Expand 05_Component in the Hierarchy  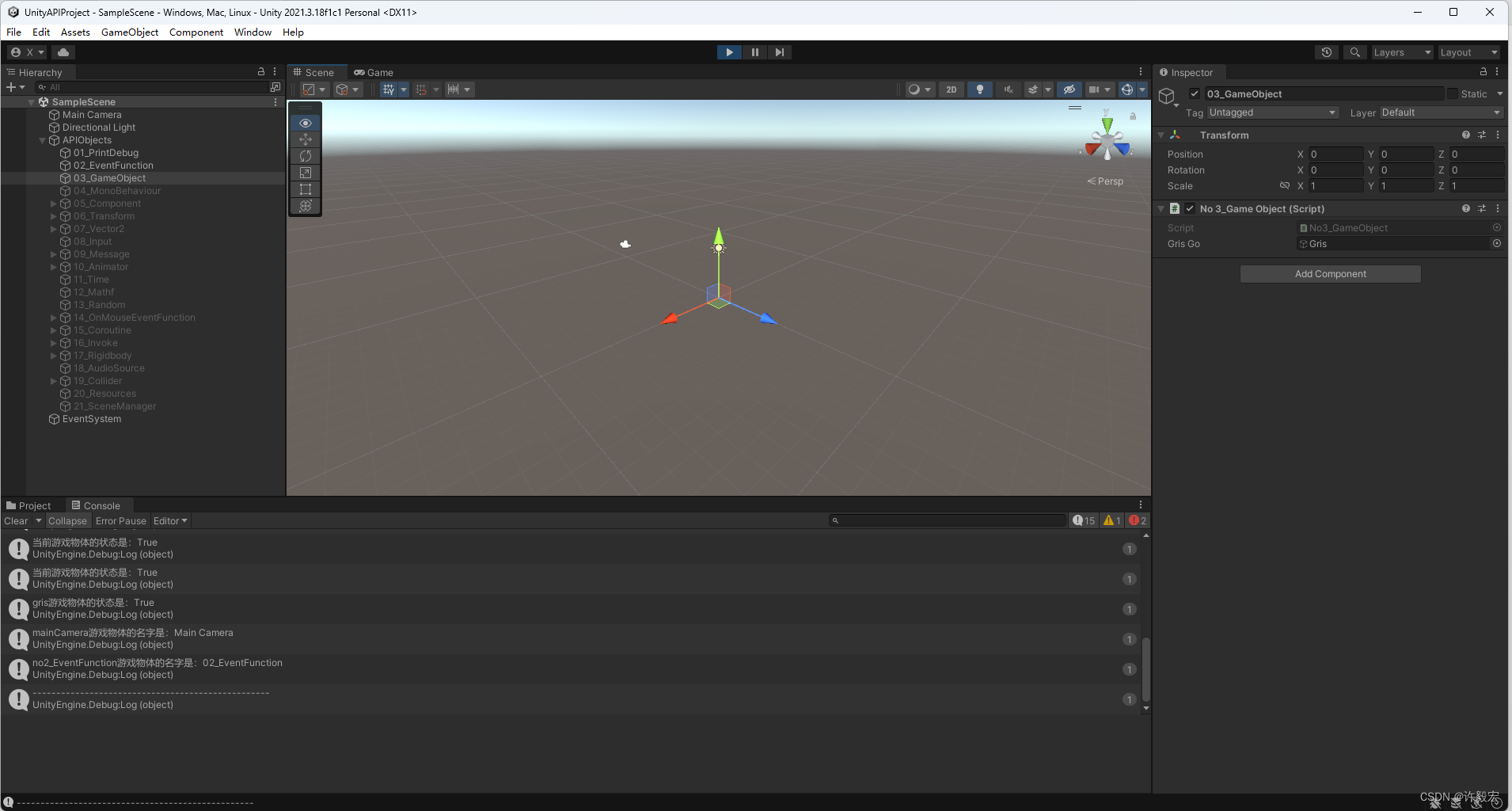[52, 204]
